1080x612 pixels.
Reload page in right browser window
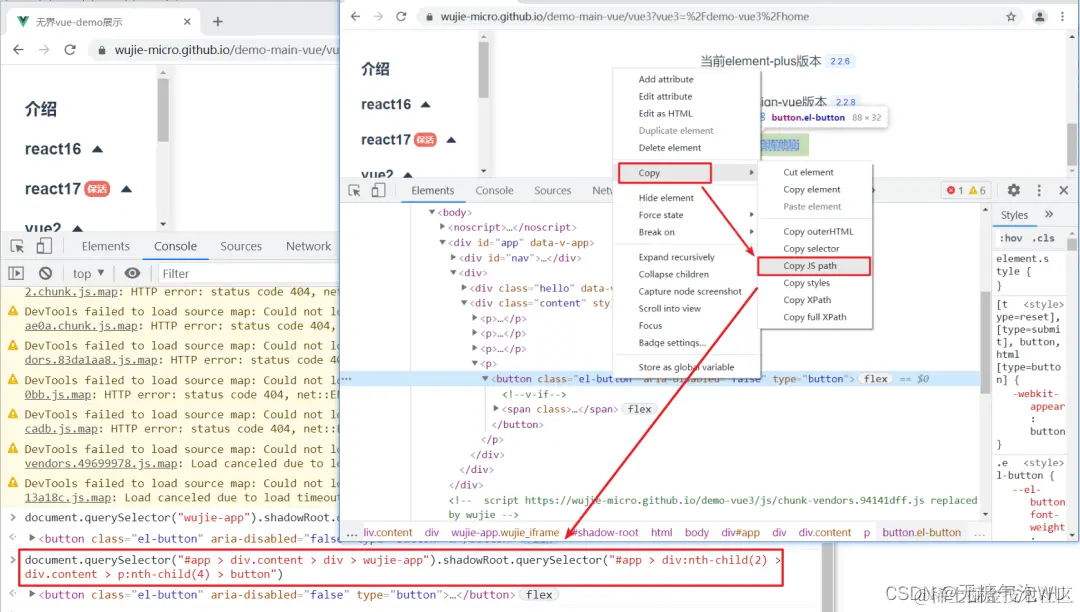click(x=401, y=17)
